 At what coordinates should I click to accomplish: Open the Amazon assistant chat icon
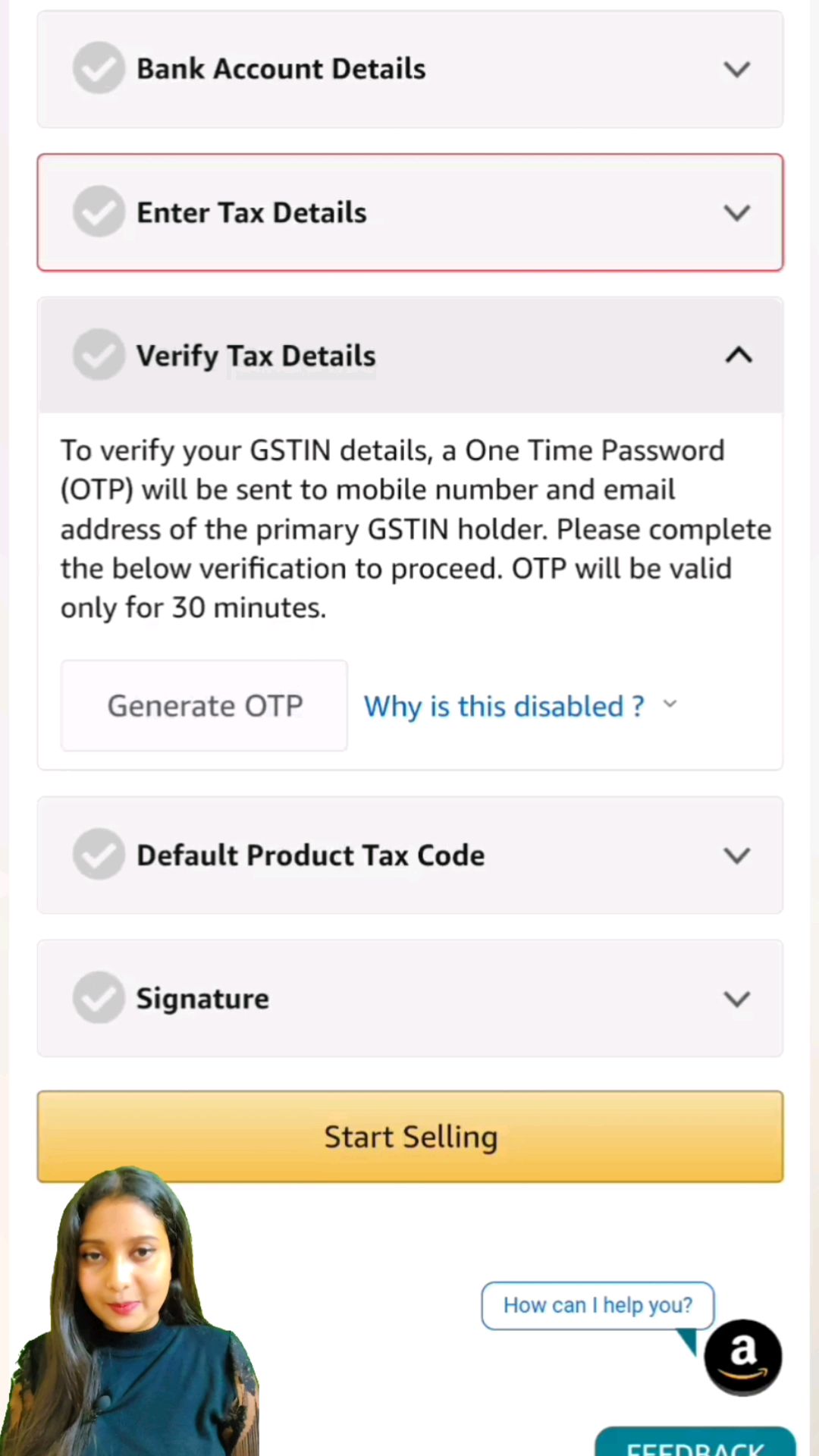tap(743, 1357)
